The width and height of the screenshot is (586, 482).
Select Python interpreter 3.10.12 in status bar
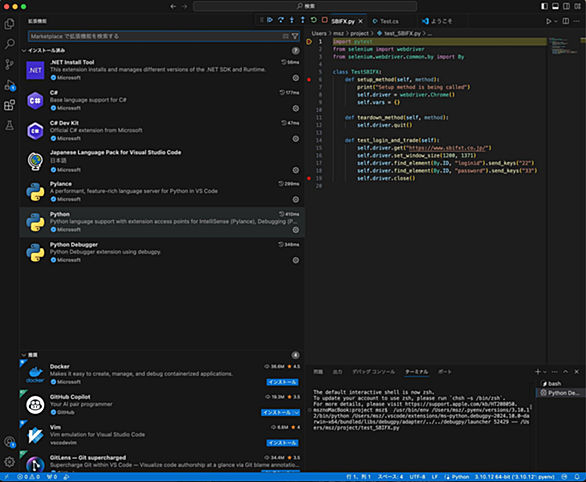click(x=515, y=477)
